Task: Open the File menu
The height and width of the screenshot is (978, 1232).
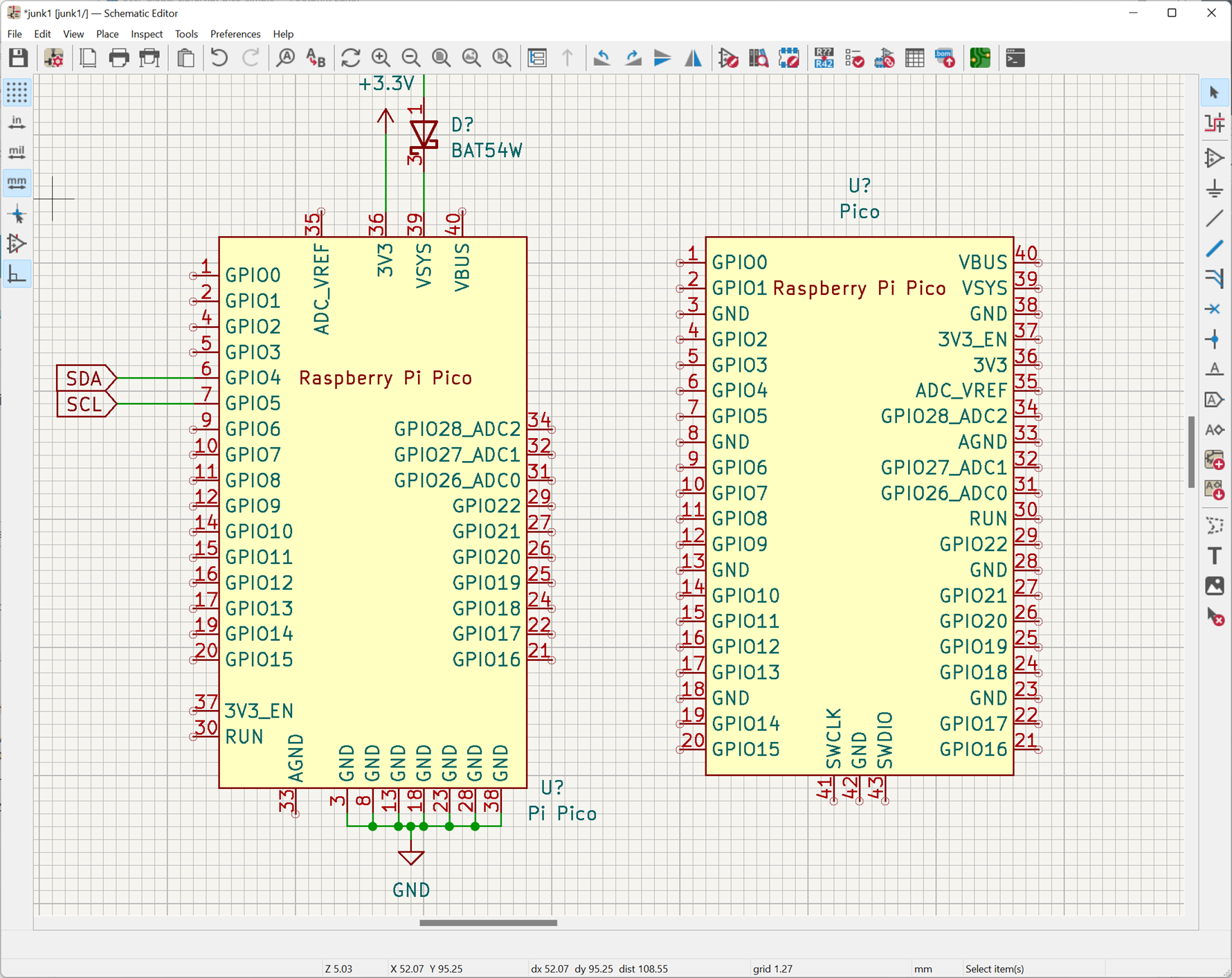Action: pos(15,34)
